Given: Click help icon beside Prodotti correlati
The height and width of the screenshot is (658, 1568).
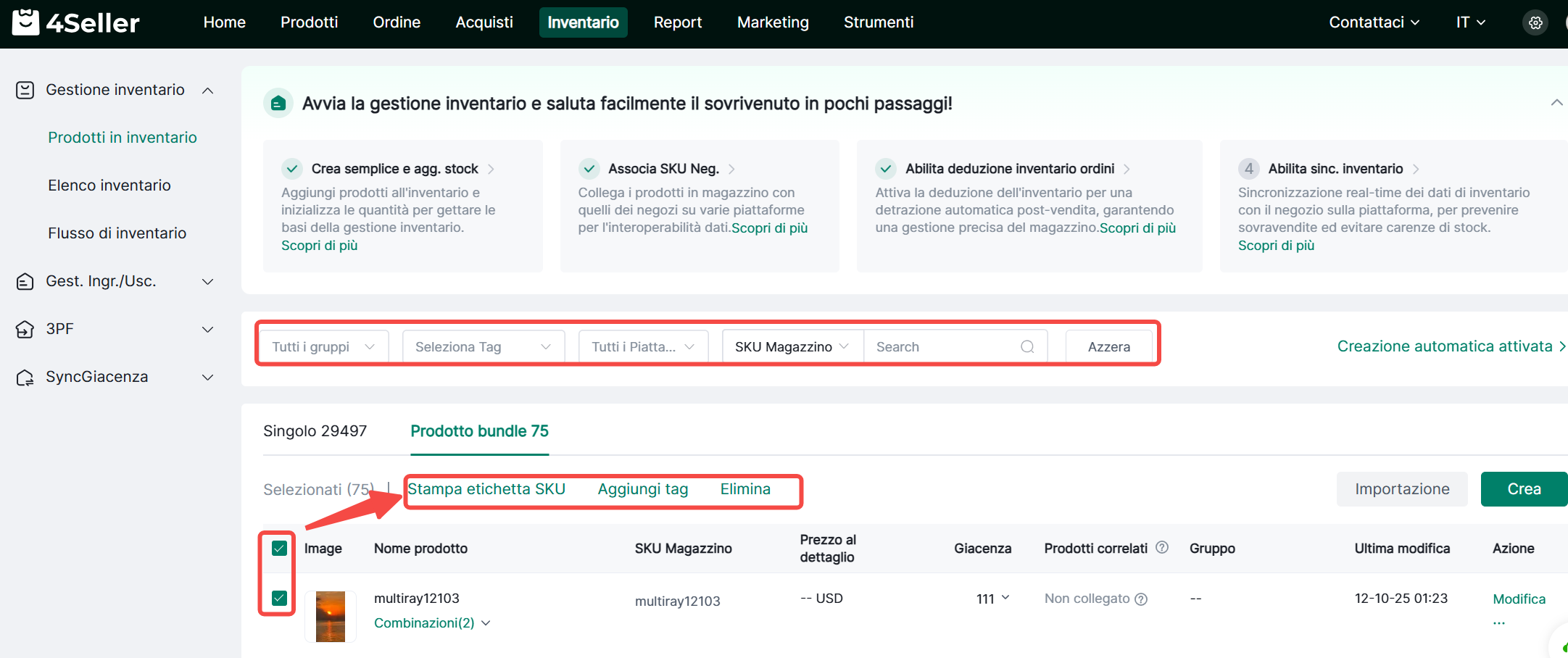Looking at the screenshot, I should (x=1162, y=548).
